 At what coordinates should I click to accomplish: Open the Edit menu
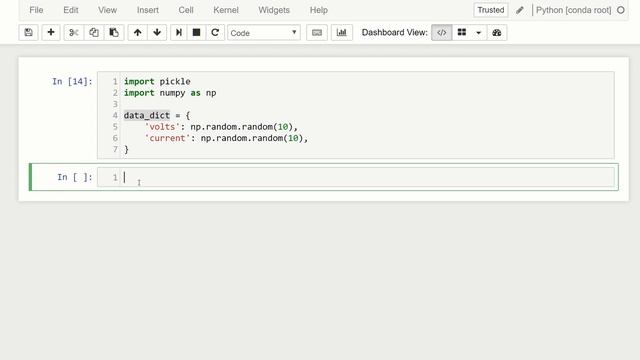coord(71,10)
